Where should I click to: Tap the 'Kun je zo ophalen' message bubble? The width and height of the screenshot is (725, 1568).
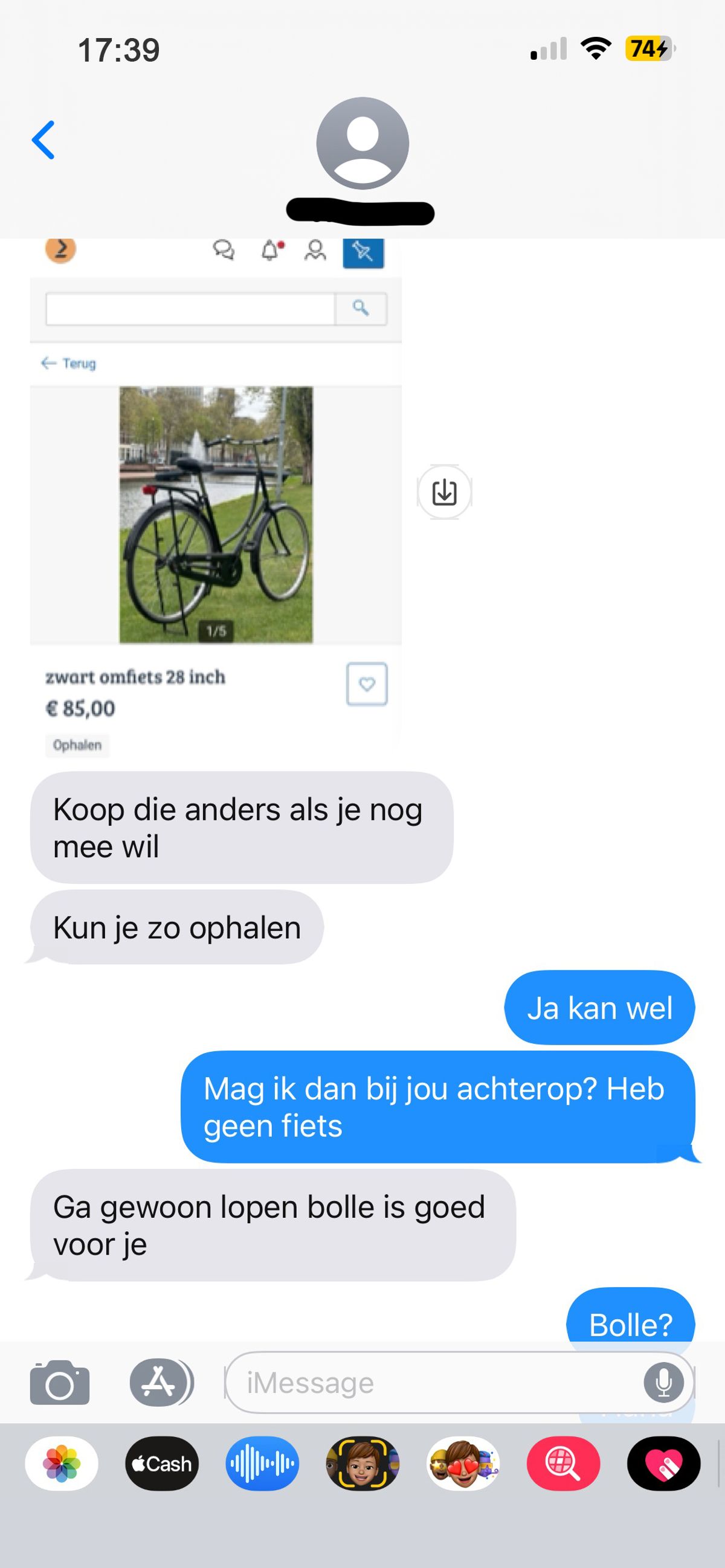click(176, 927)
